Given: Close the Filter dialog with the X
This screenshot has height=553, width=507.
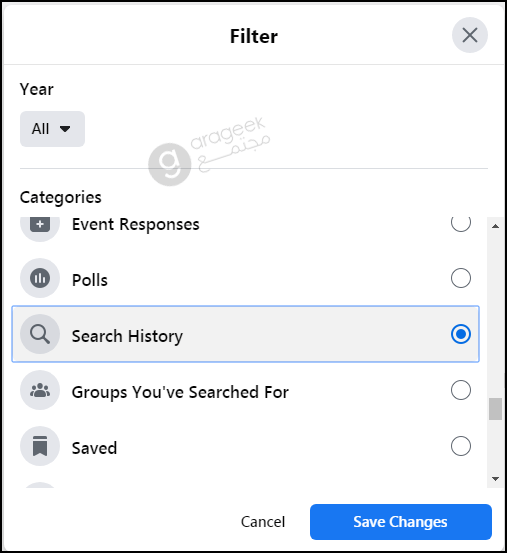Looking at the screenshot, I should [x=470, y=35].
